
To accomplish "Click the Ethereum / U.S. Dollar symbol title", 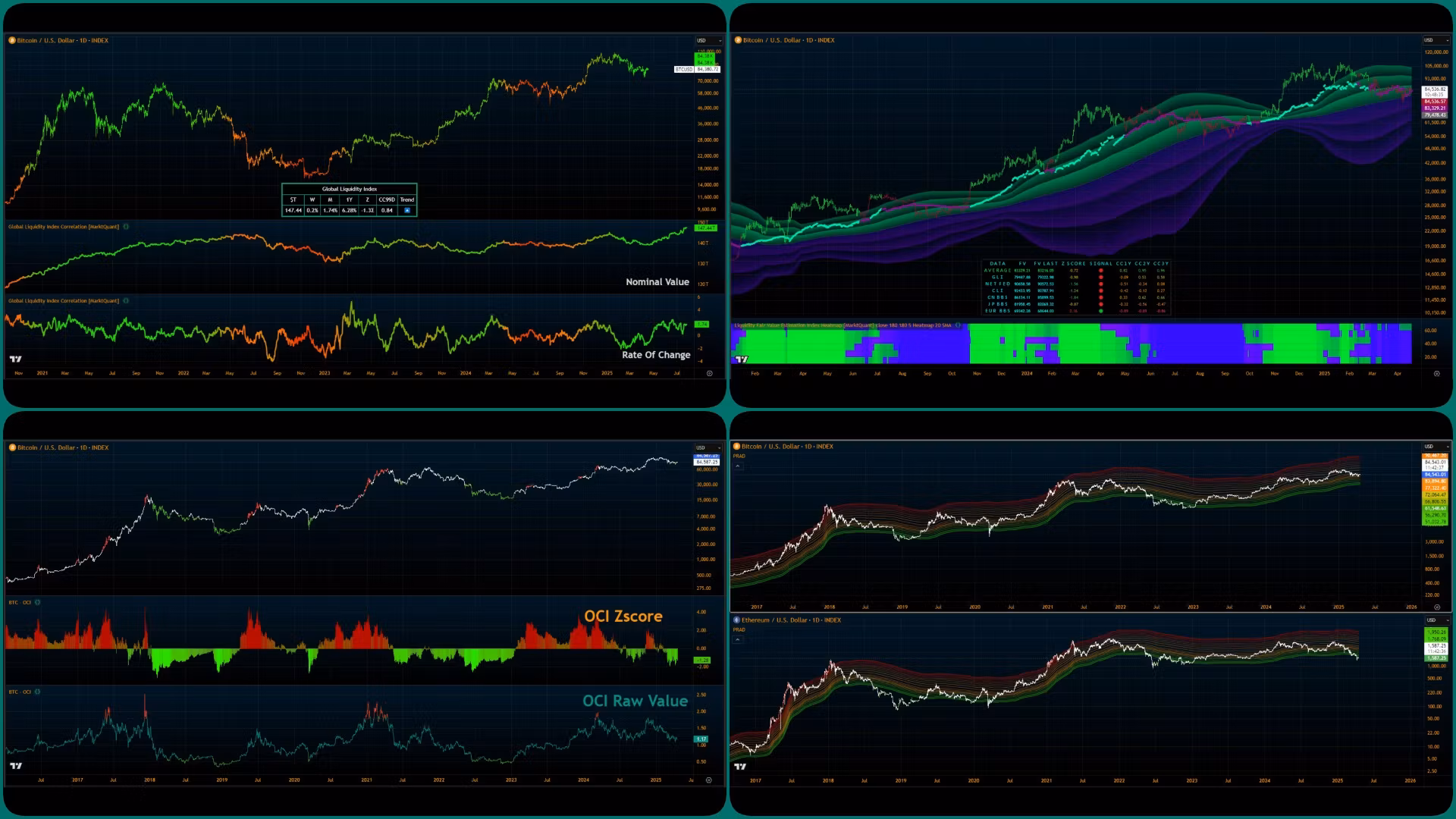I will 791,620.
